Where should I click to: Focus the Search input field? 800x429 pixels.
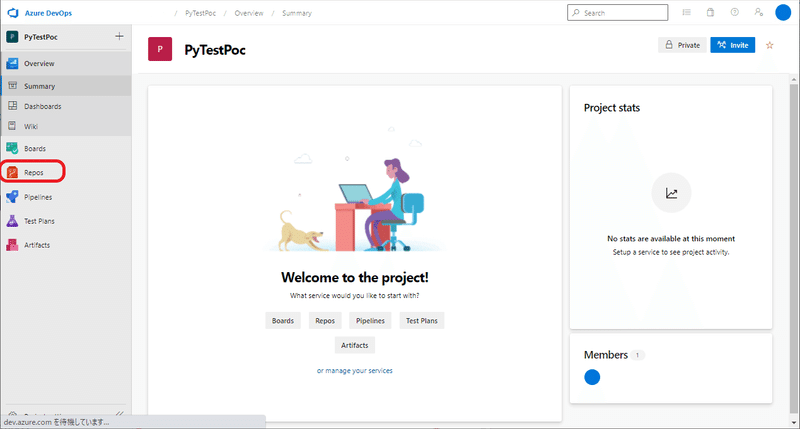click(x=617, y=13)
